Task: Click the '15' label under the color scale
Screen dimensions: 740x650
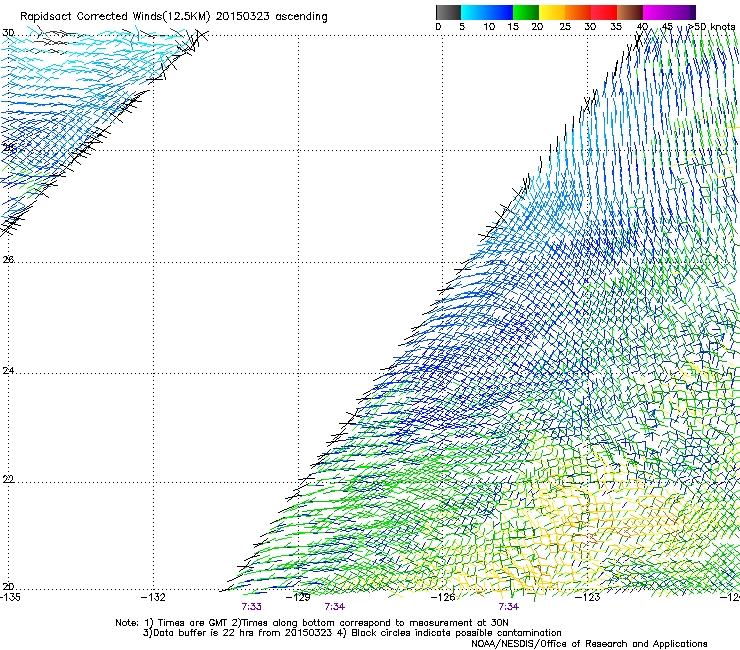Action: pyautogui.click(x=513, y=27)
